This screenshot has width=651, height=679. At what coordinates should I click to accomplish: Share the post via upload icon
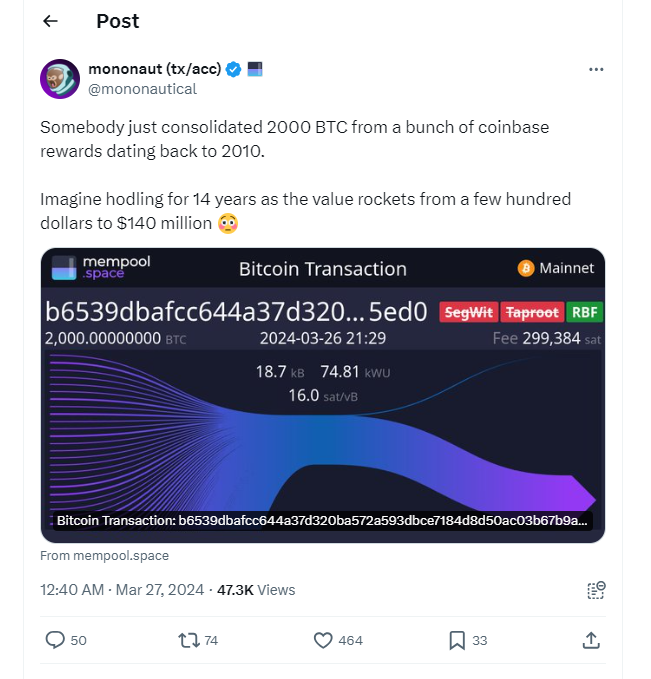coord(591,640)
